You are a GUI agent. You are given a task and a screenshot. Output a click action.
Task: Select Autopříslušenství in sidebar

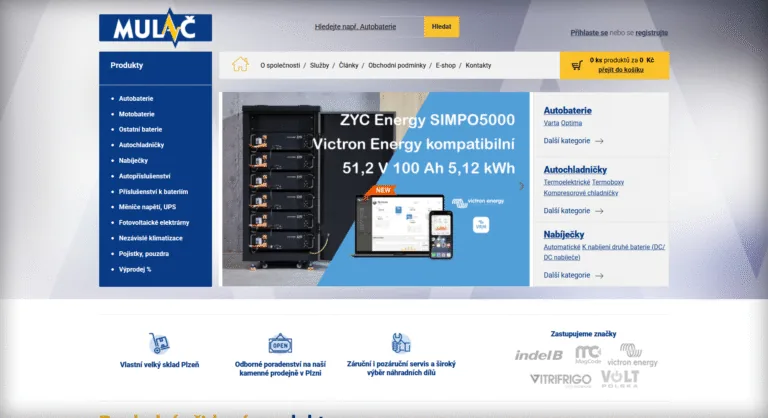pos(144,176)
